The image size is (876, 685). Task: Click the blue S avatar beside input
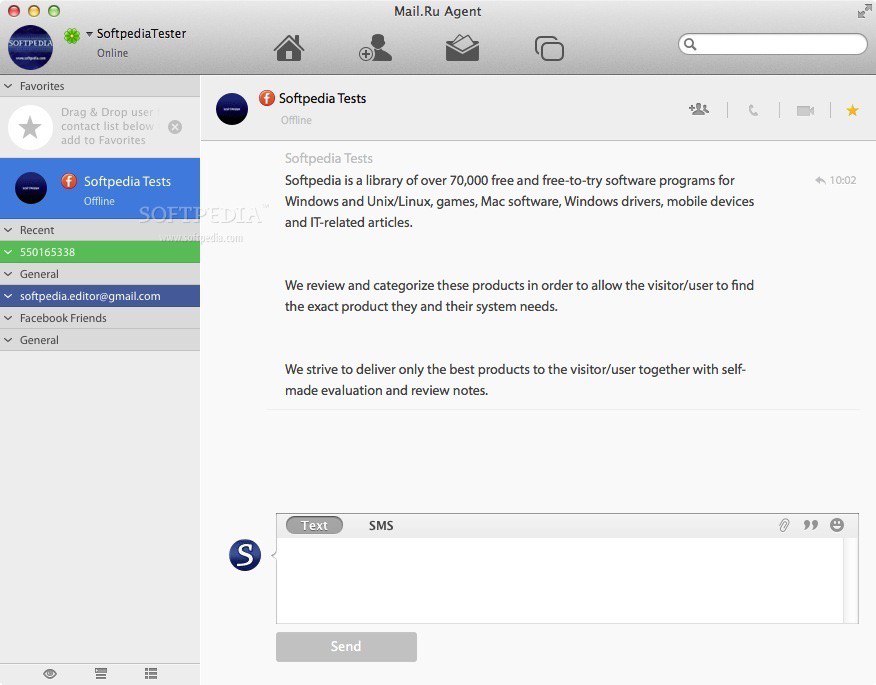point(245,555)
